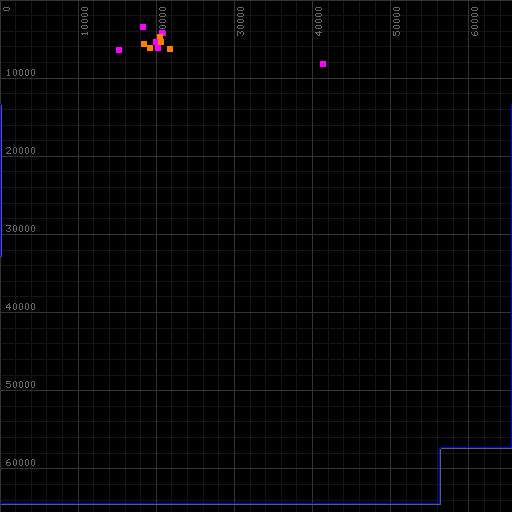
Task: Pick the rightmost orange marker in the cluster
Action: click(170, 49)
